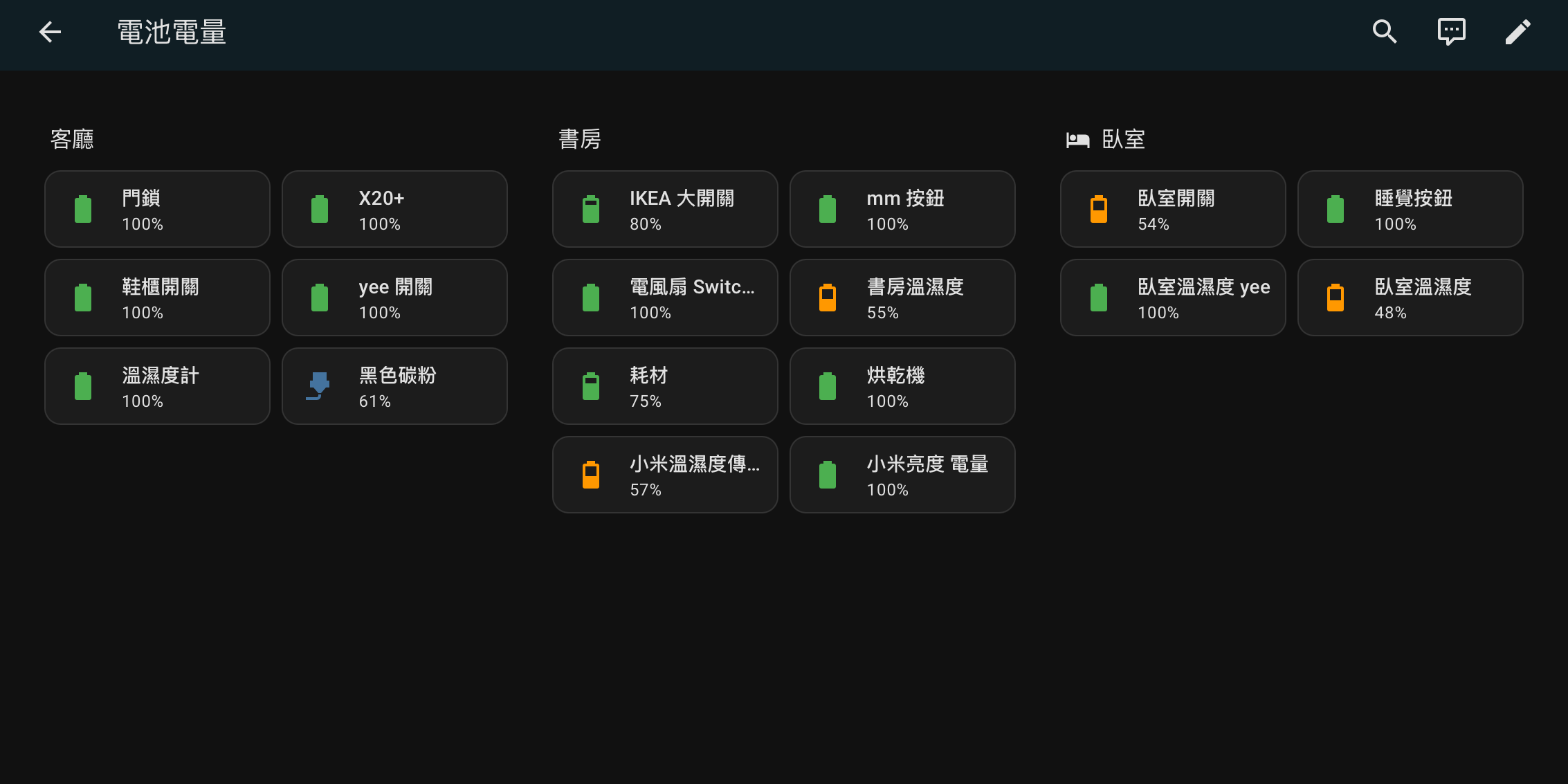Click the green battery icon next to 門鎖
1568x784 pixels.
[83, 209]
